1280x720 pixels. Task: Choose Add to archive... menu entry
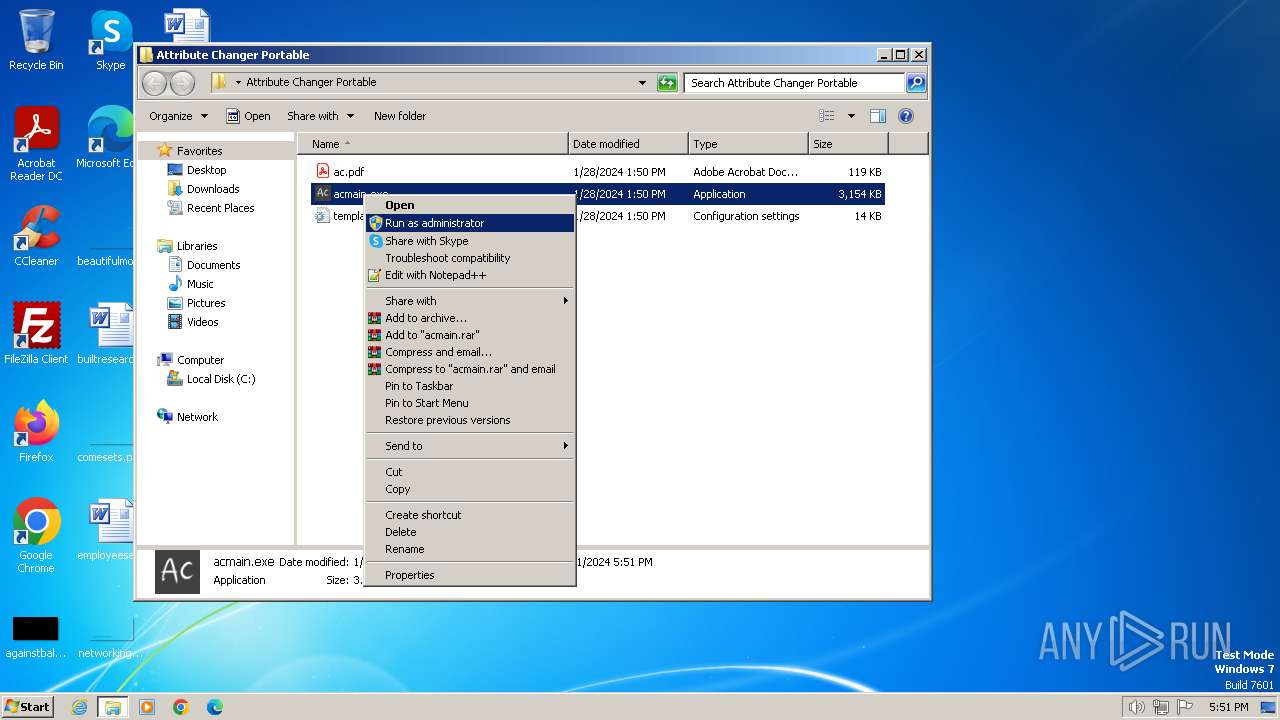click(470, 318)
